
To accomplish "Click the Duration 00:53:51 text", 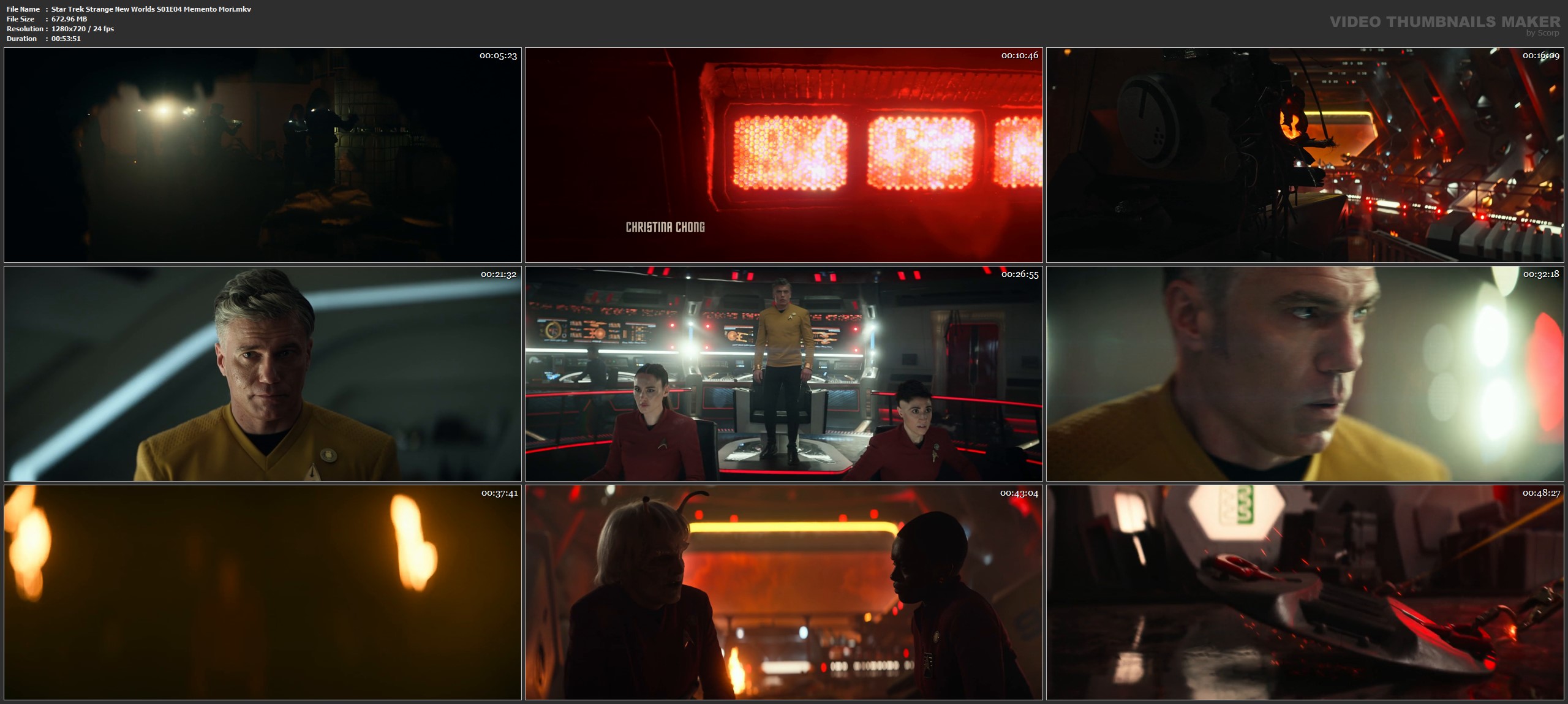I will point(66,39).
